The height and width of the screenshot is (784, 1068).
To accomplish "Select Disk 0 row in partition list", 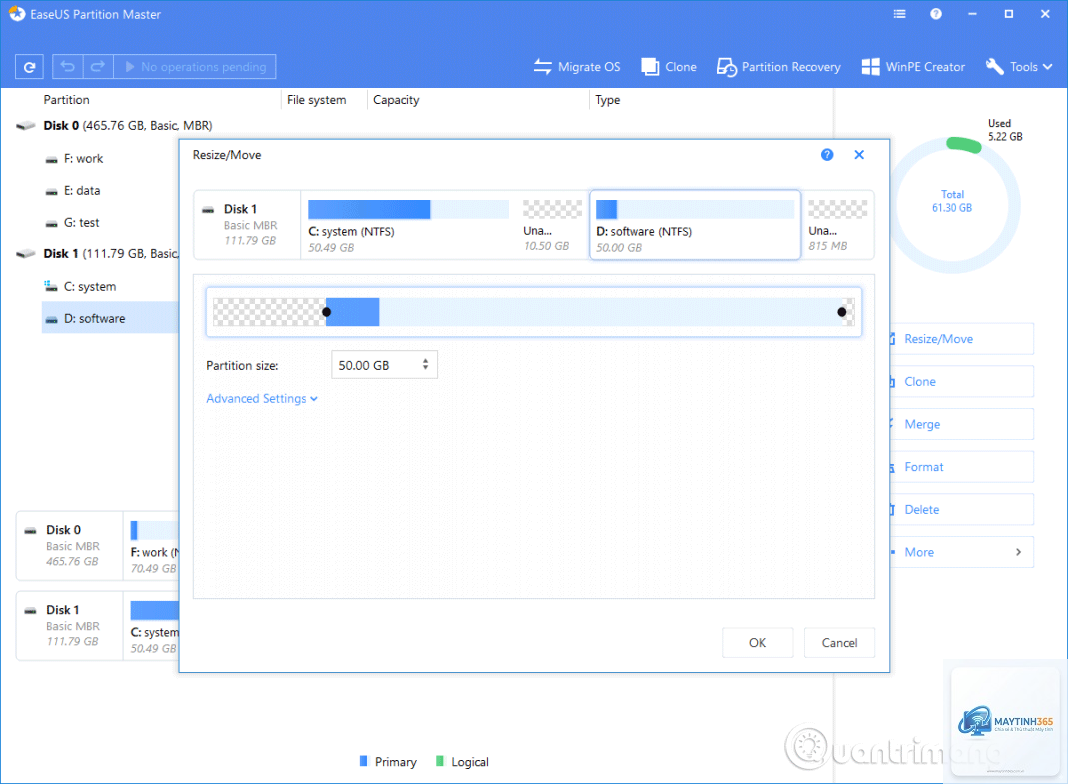I will tap(114, 125).
